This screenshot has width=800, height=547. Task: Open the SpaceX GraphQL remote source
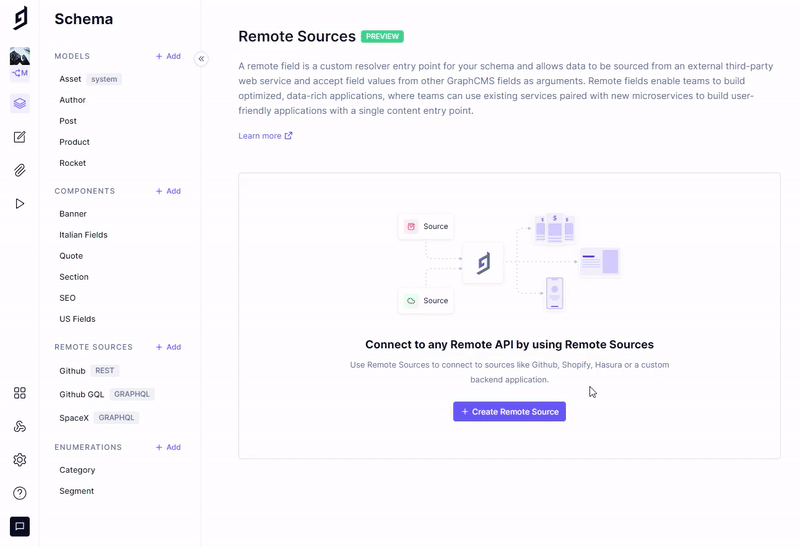click(x=74, y=418)
